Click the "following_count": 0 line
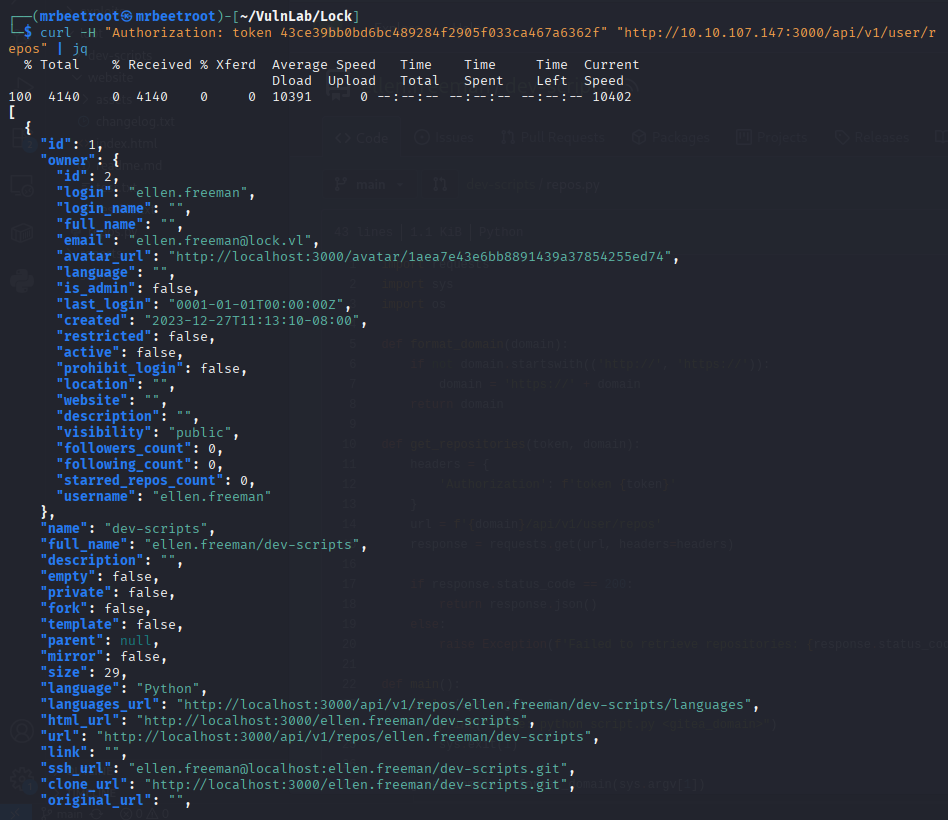This screenshot has height=820, width=948. click(140, 464)
